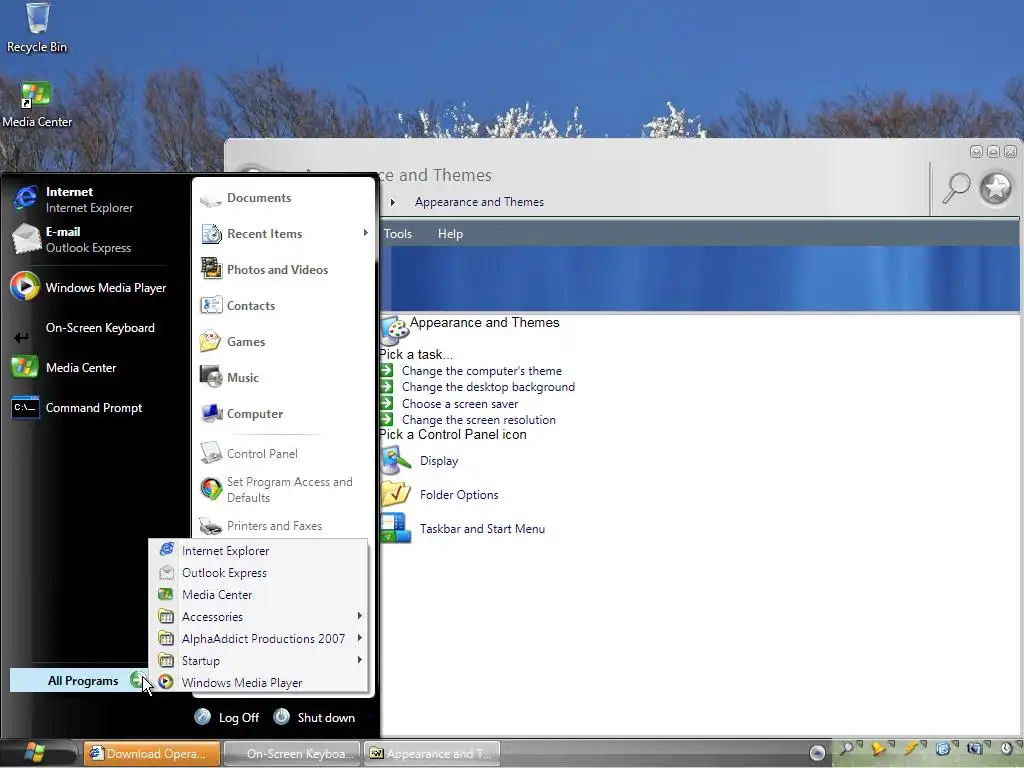Image resolution: width=1024 pixels, height=768 pixels.
Task: Open Media Center in the Start left column
Action: 64,368
